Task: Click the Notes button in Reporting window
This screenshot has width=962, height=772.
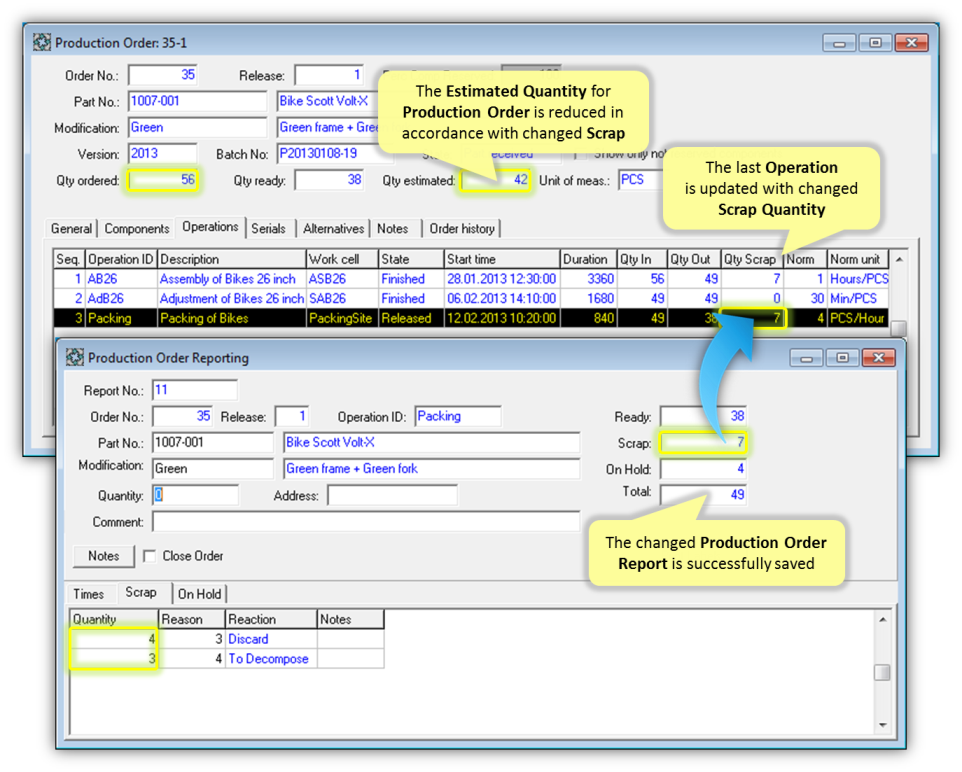Action: [104, 556]
